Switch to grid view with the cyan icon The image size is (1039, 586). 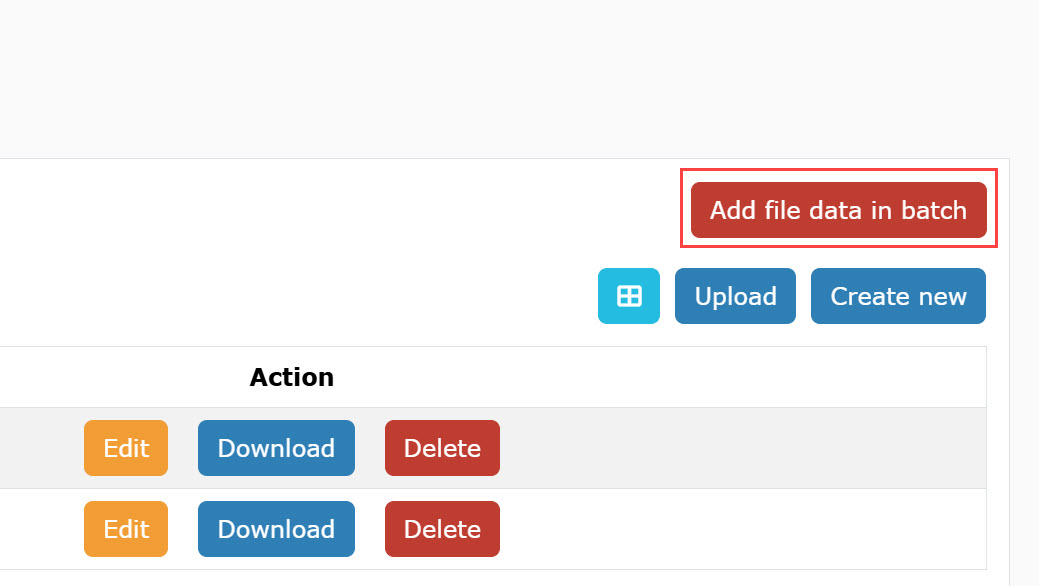pos(628,296)
